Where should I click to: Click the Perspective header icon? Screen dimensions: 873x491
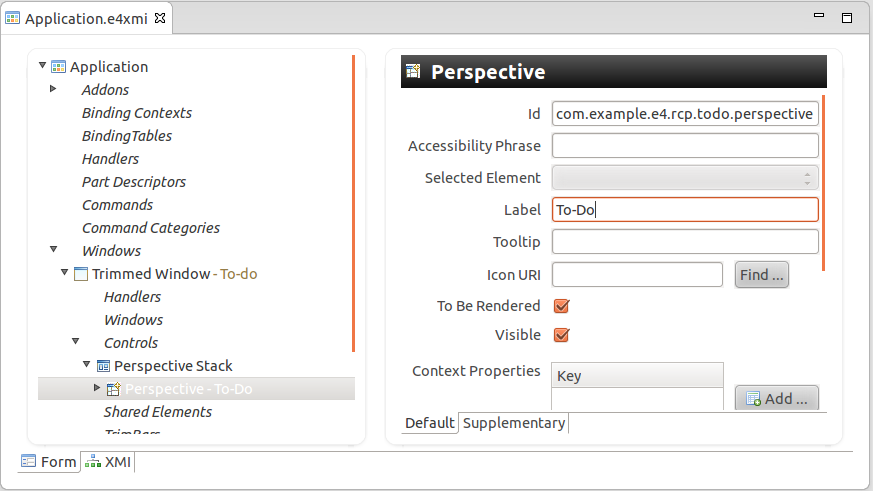[x=415, y=72]
